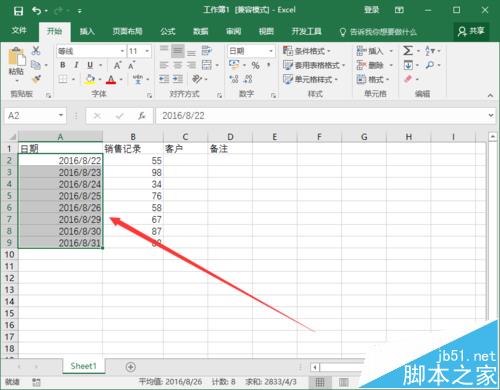Center cell text horizontally
This screenshot has height=390, width=500.
[178, 65]
